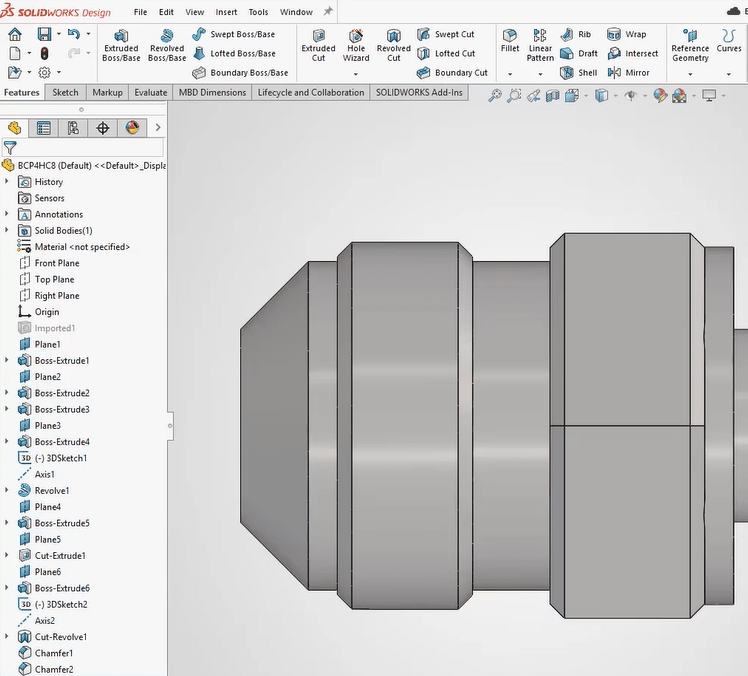
Task: Pin the menu bar
Action: pos(328,11)
